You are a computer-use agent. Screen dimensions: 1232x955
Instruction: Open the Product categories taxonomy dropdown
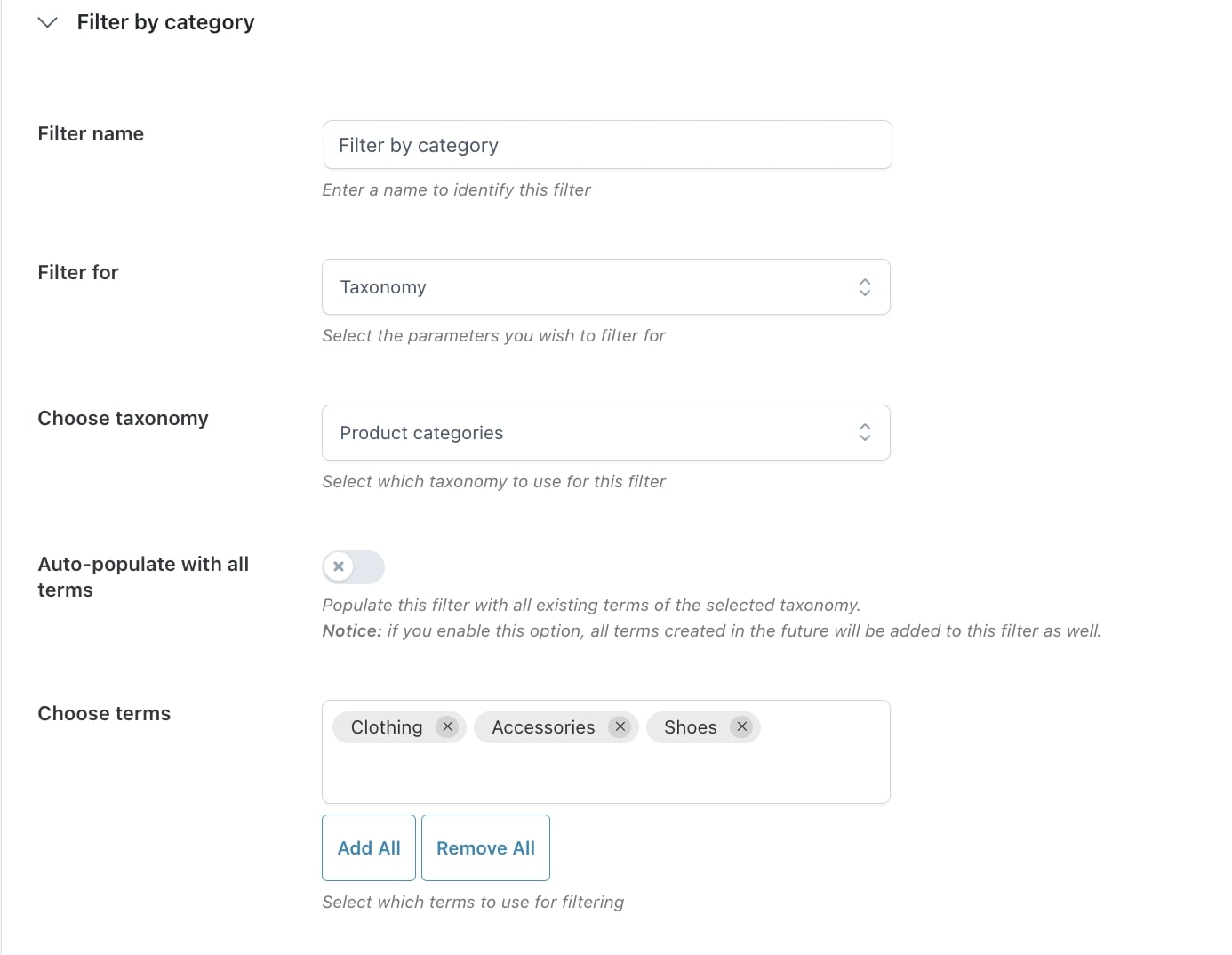point(587,433)
